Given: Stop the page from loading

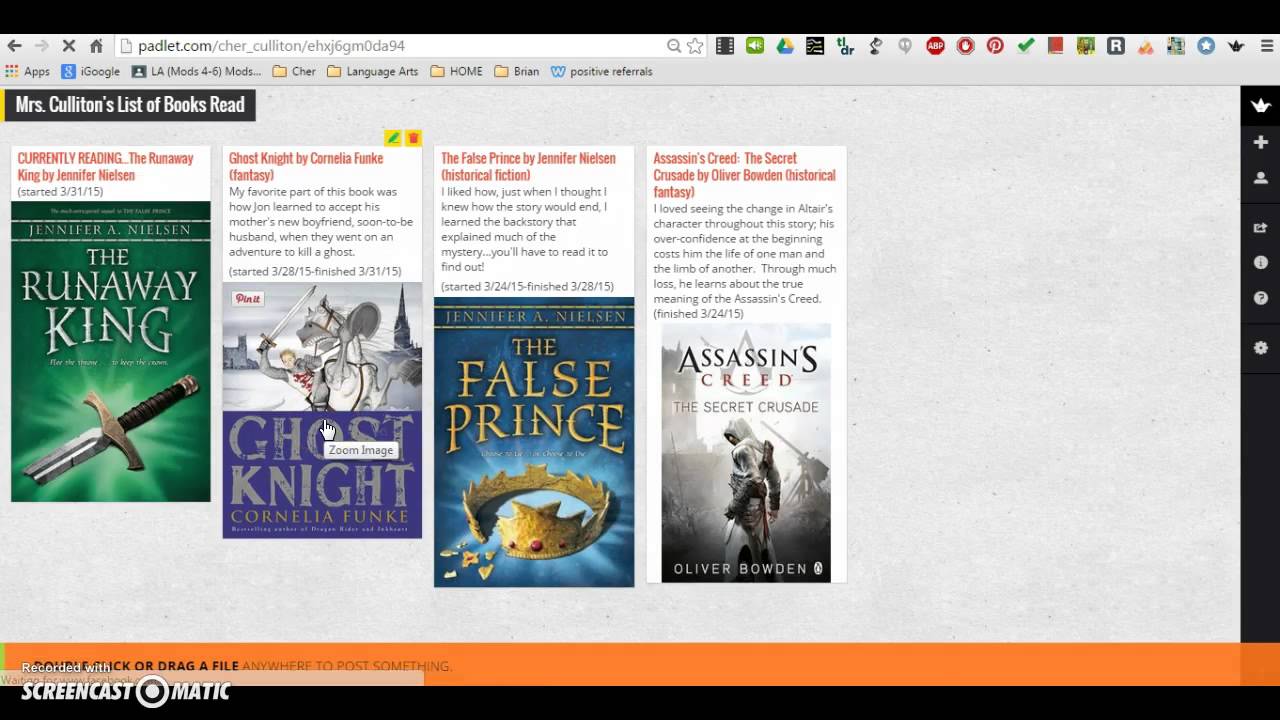Looking at the screenshot, I should pyautogui.click(x=69, y=46).
